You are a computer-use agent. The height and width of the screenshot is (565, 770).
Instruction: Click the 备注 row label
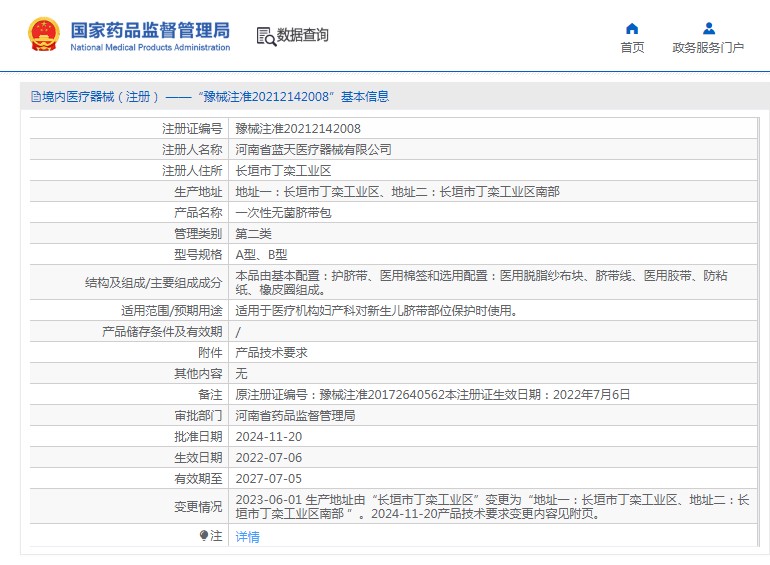[210, 395]
